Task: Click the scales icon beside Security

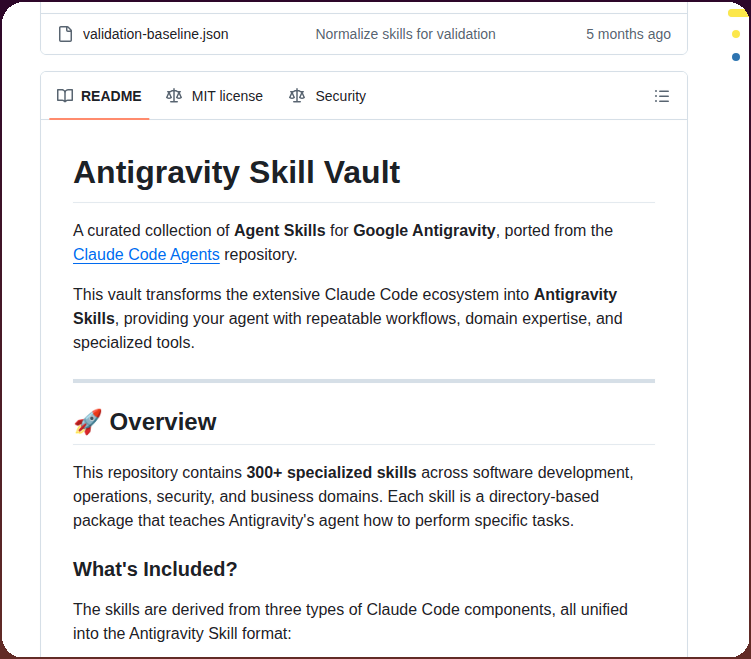Action: point(297,96)
